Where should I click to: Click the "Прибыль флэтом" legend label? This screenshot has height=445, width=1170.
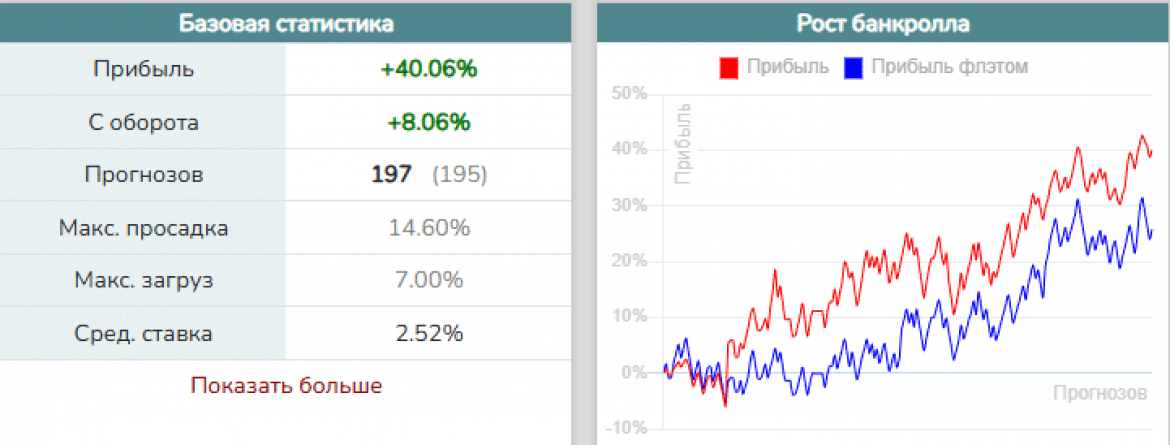coord(949,68)
